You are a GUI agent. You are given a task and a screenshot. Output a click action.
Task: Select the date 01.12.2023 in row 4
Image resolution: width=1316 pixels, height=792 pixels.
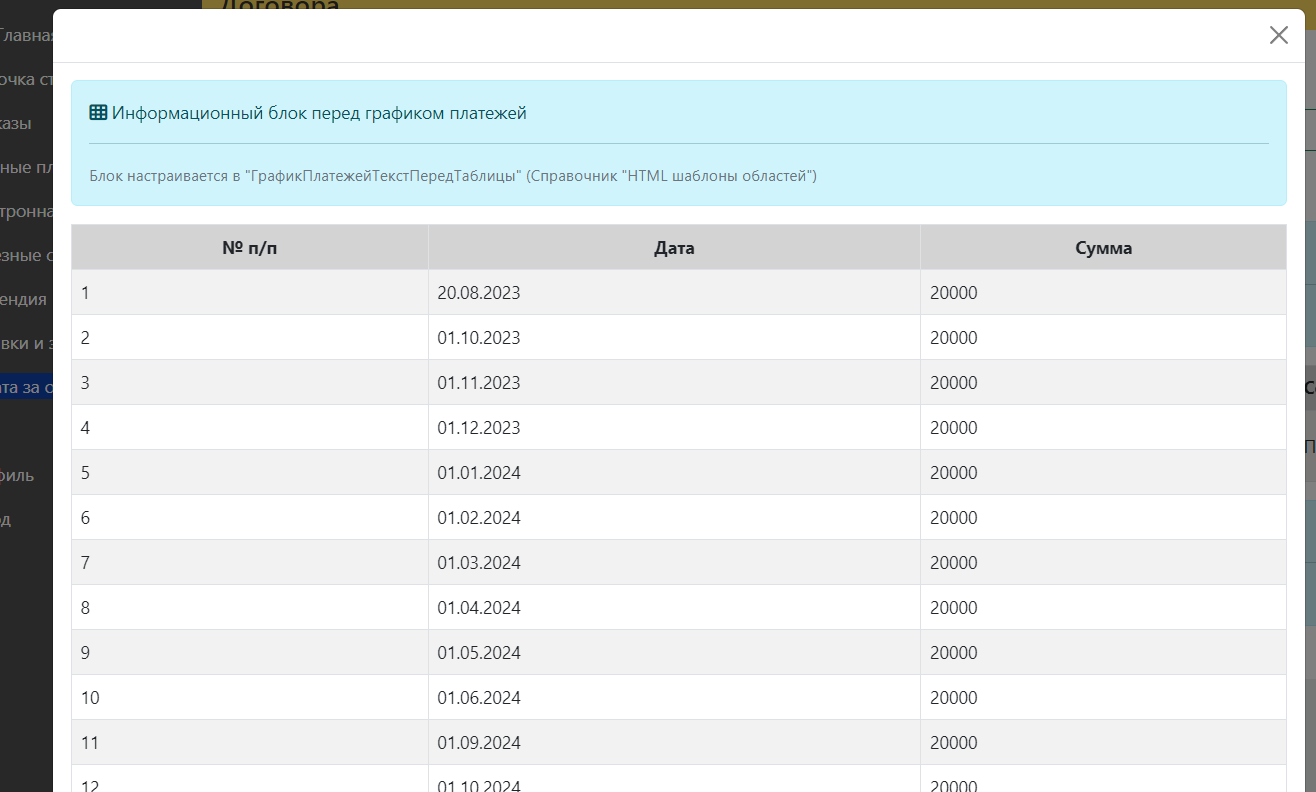479,428
